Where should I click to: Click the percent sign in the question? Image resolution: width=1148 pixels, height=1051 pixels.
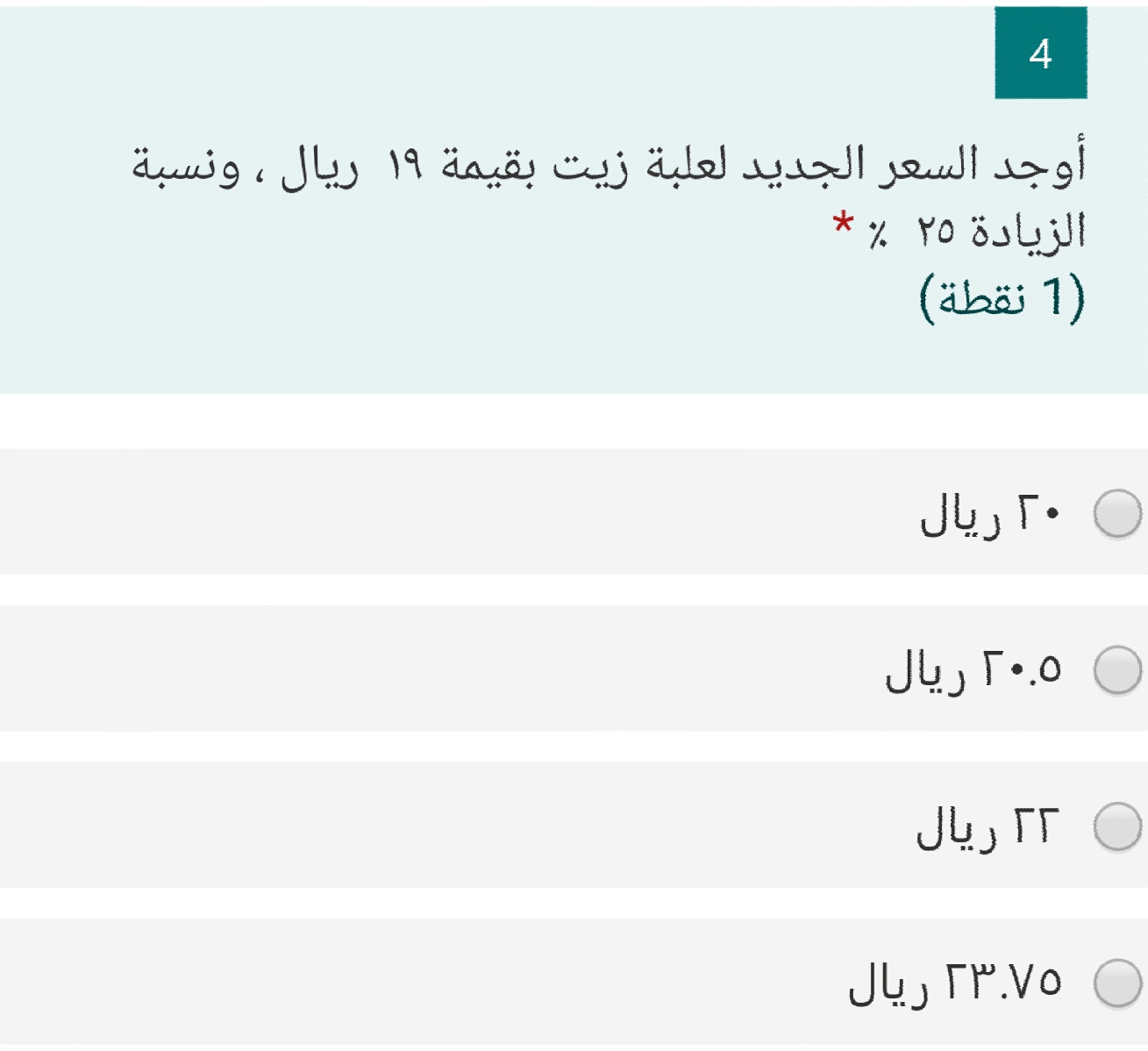pyautogui.click(x=879, y=233)
